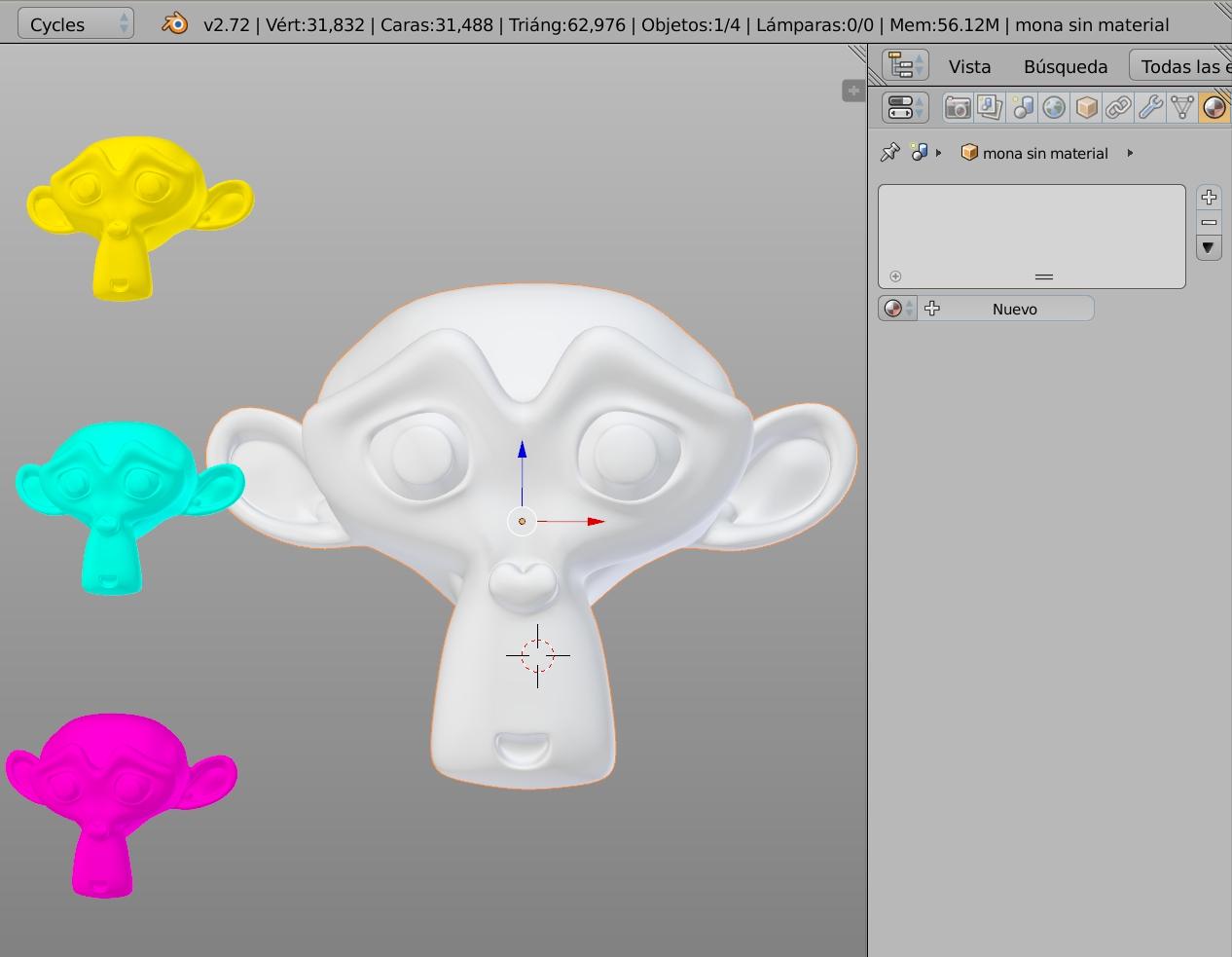Click 'mona sin material' in the top info header

click(x=1092, y=25)
